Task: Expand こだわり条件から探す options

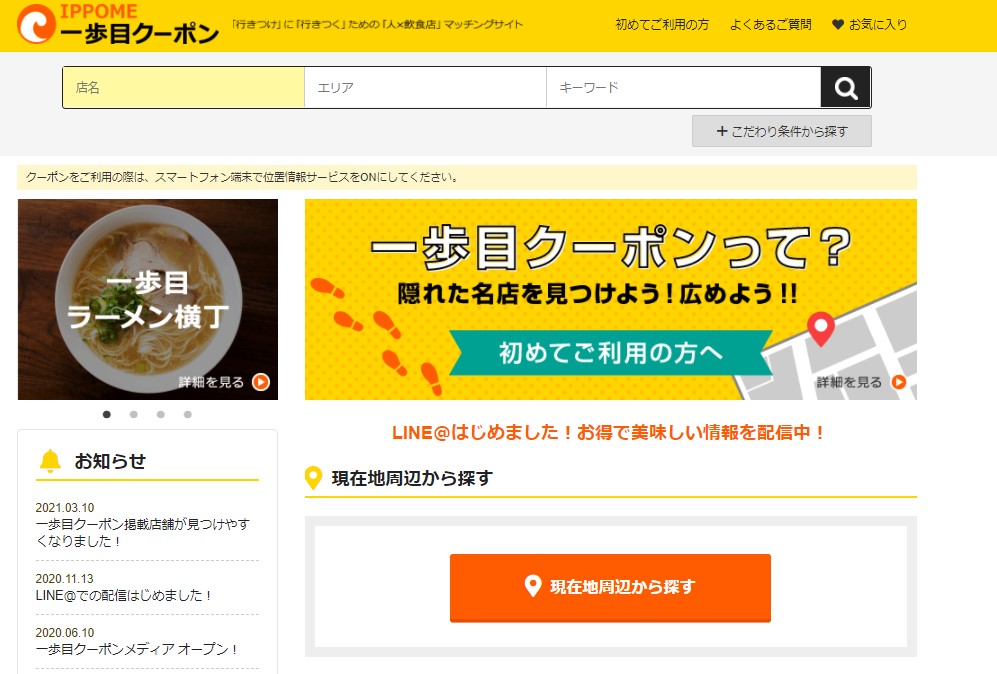Action: click(781, 131)
